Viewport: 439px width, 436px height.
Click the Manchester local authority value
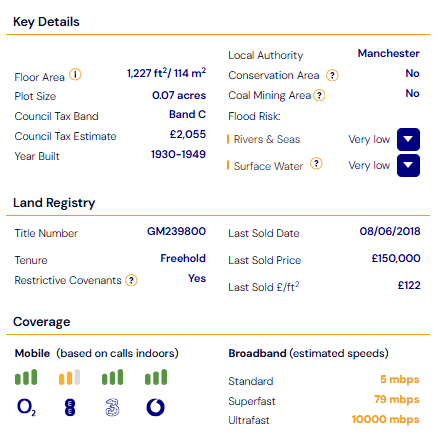[389, 53]
